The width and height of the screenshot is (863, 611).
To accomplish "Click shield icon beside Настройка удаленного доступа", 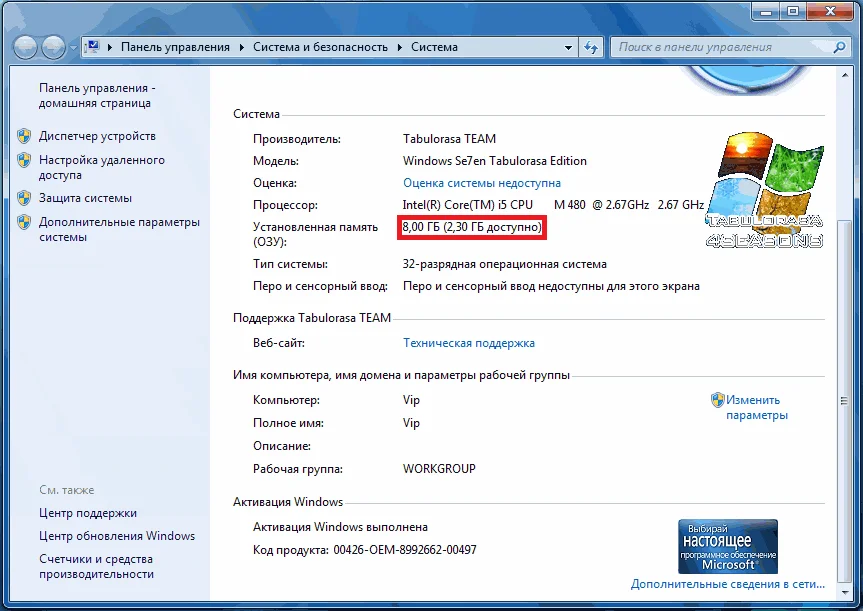I will 24,160.
